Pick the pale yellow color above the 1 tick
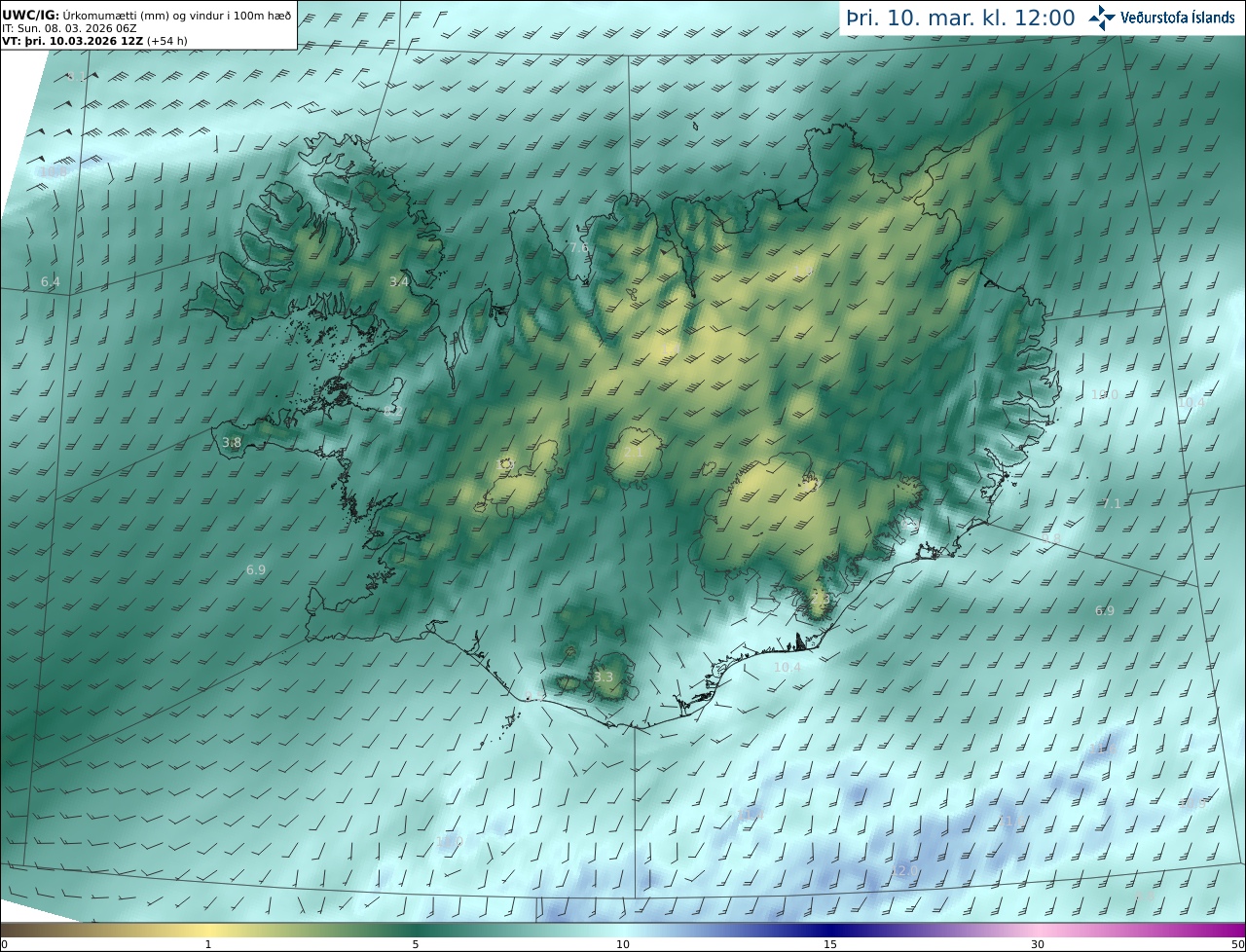Viewport: 1246px width, 952px height. pyautogui.click(x=208, y=930)
